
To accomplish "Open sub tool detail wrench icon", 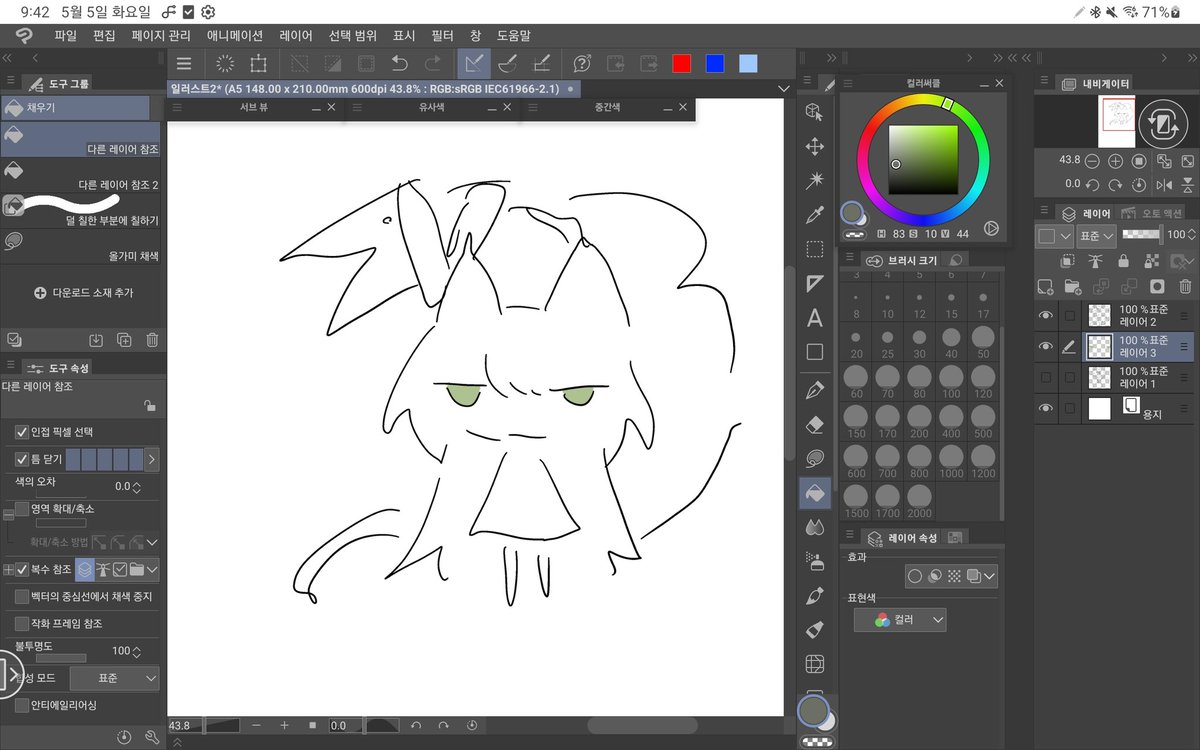I will (x=152, y=737).
